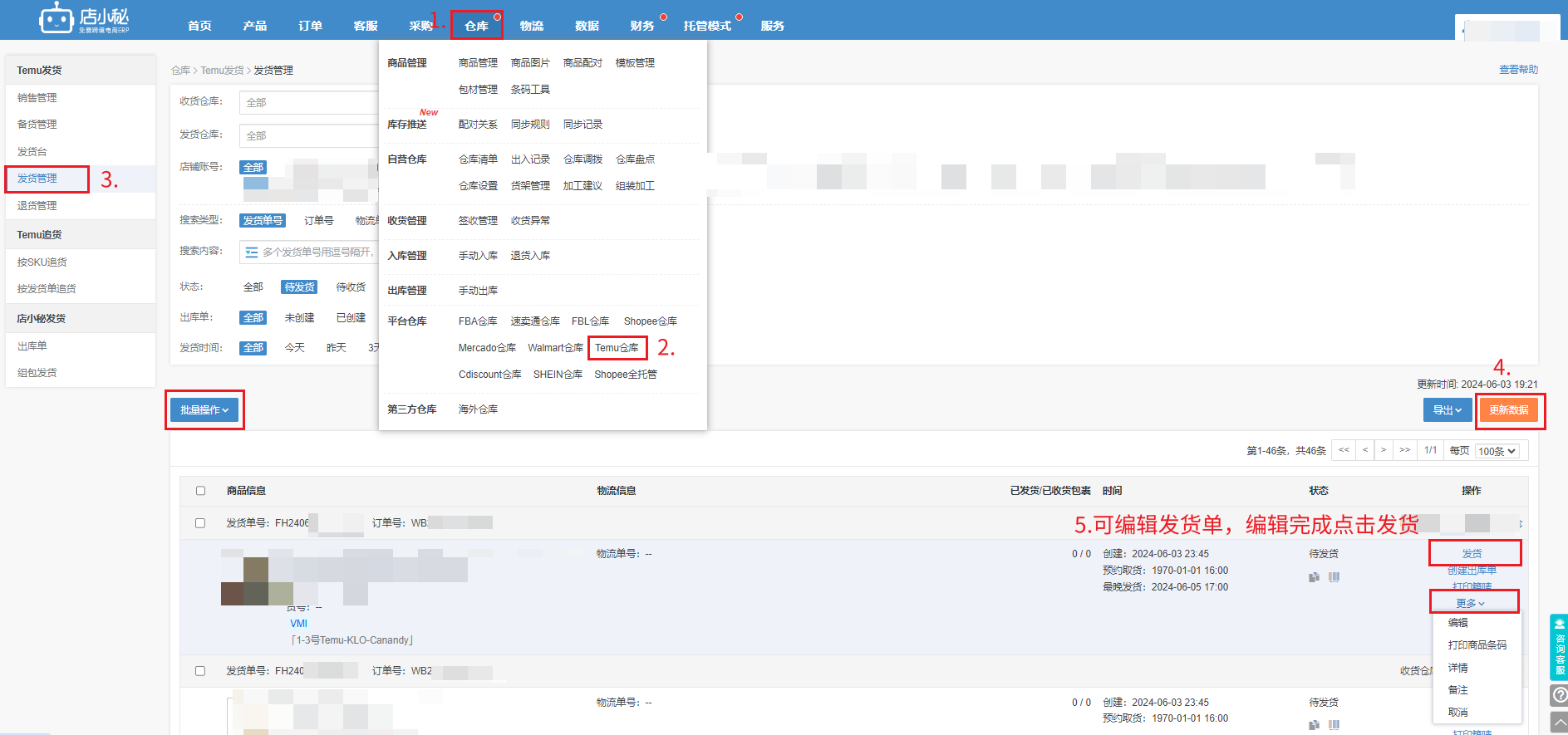Image resolution: width=1568 pixels, height=735 pixels.
Task: Select FBA仓库 in the warehouse menu
Action: pyautogui.click(x=478, y=321)
